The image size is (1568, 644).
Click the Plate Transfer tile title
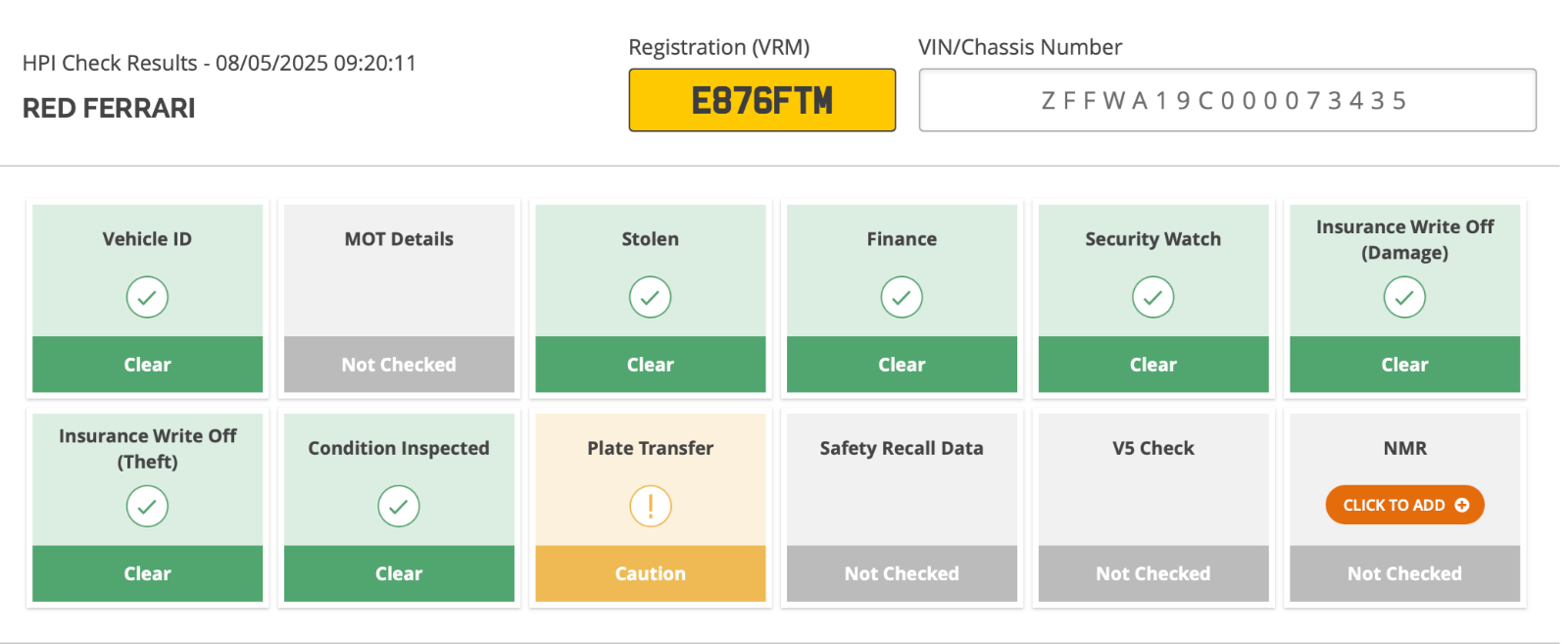(x=650, y=448)
